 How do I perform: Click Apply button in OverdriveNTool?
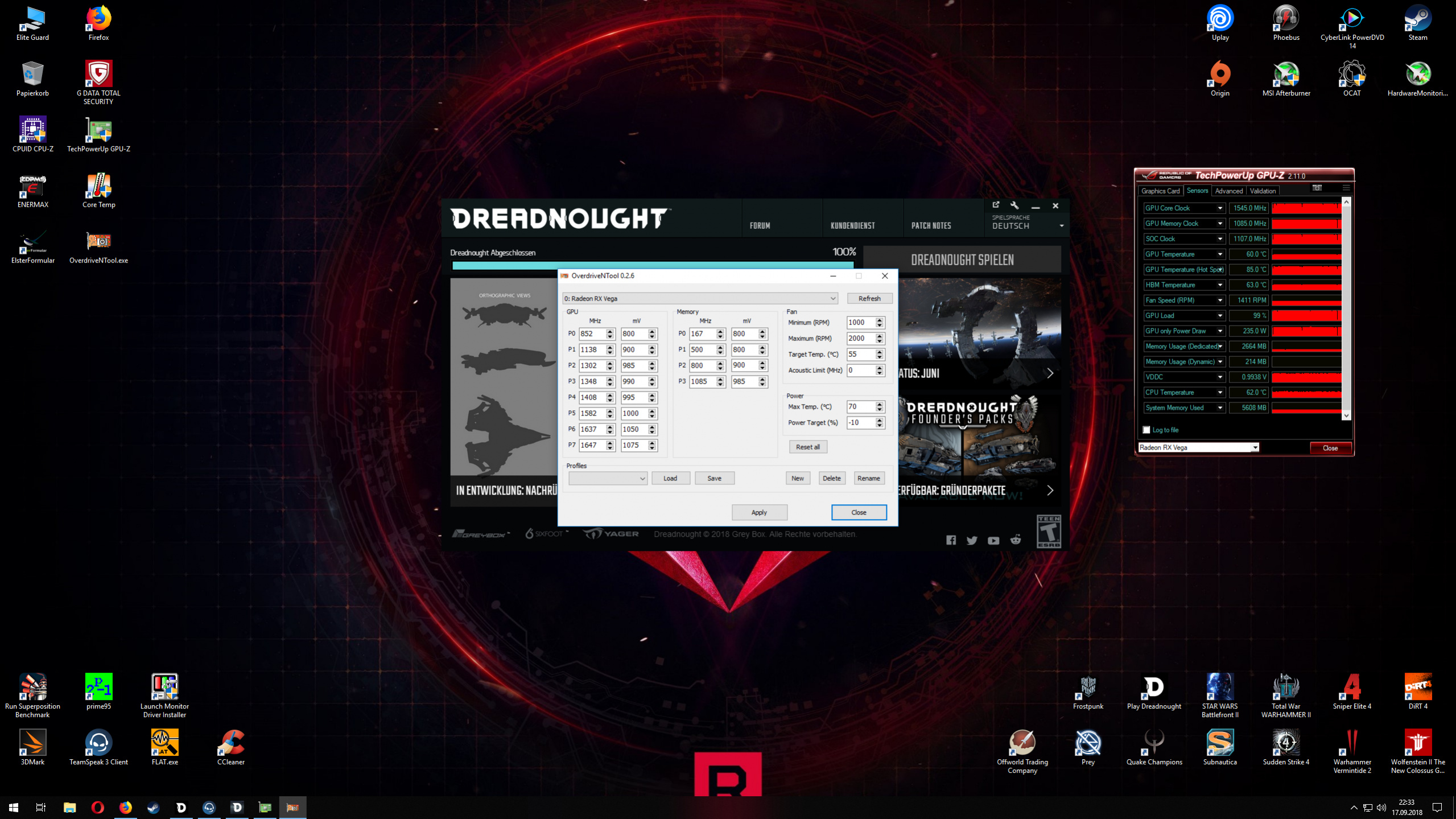(x=759, y=512)
